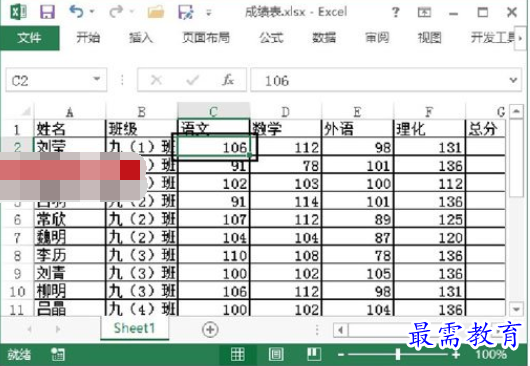Open the undo history dropdown arrow

coord(92,12)
